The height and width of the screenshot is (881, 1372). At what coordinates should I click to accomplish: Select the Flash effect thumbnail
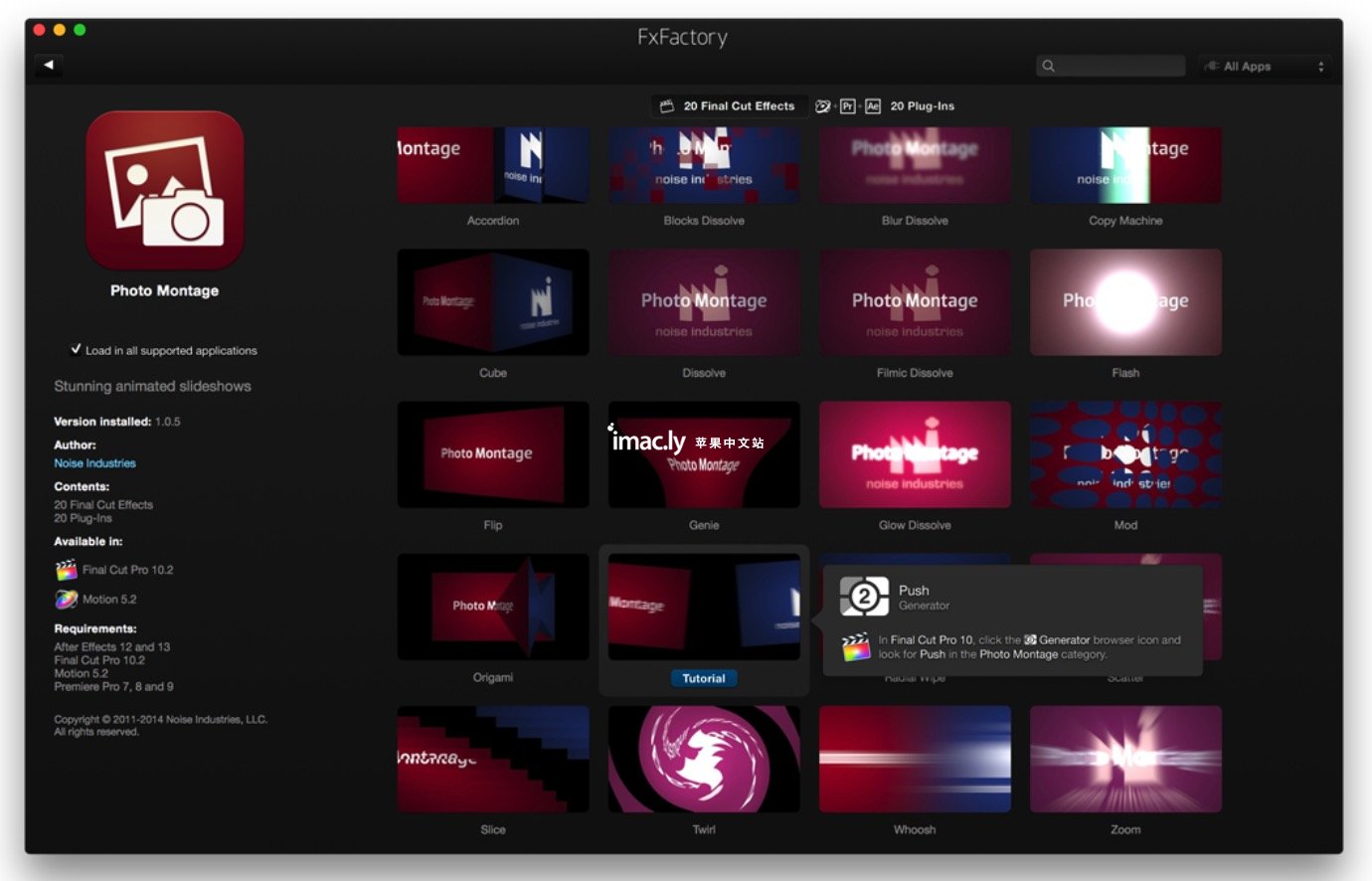1125,302
